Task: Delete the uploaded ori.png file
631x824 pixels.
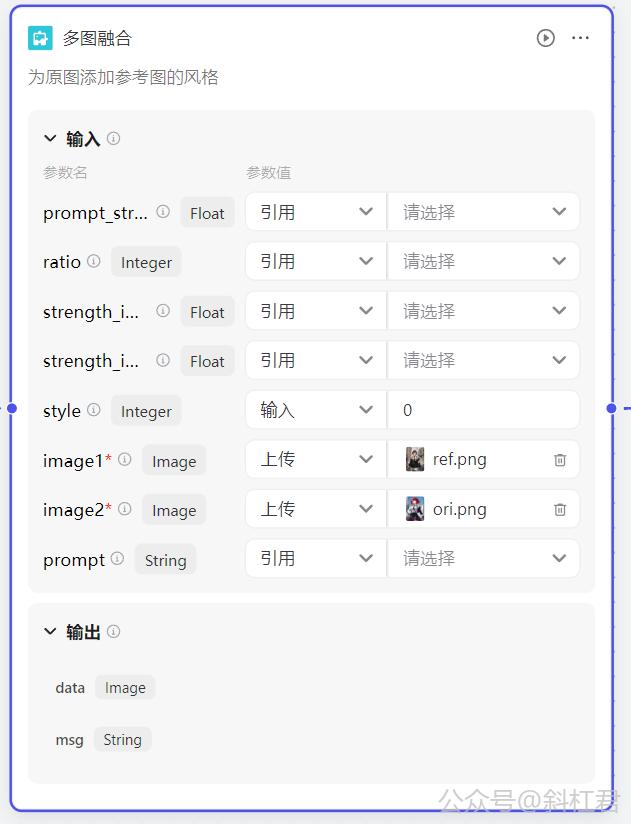Action: [x=560, y=509]
